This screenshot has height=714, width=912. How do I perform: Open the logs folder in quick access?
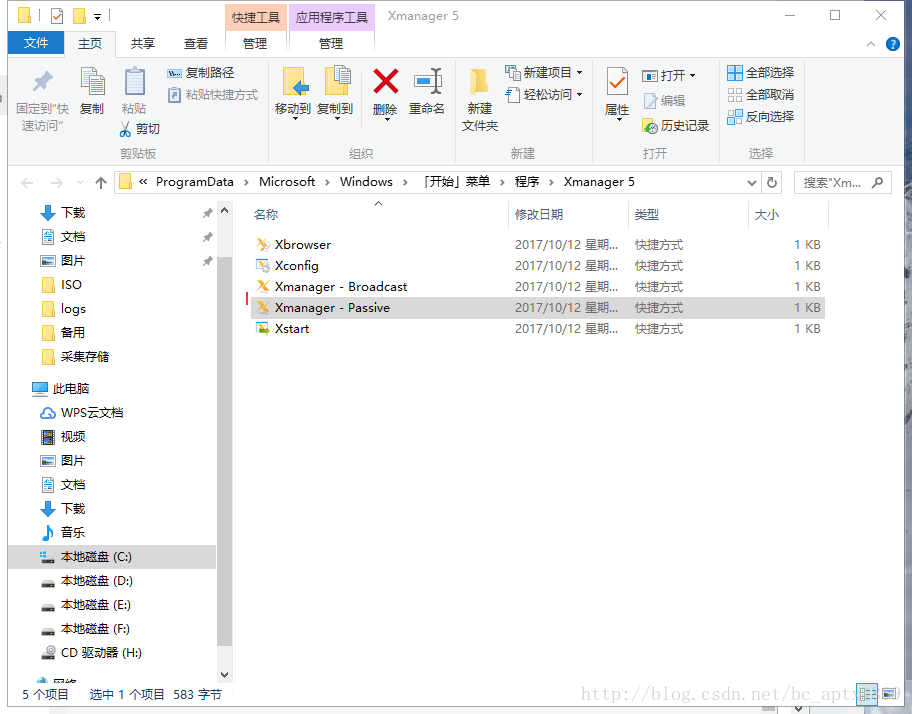(x=64, y=309)
